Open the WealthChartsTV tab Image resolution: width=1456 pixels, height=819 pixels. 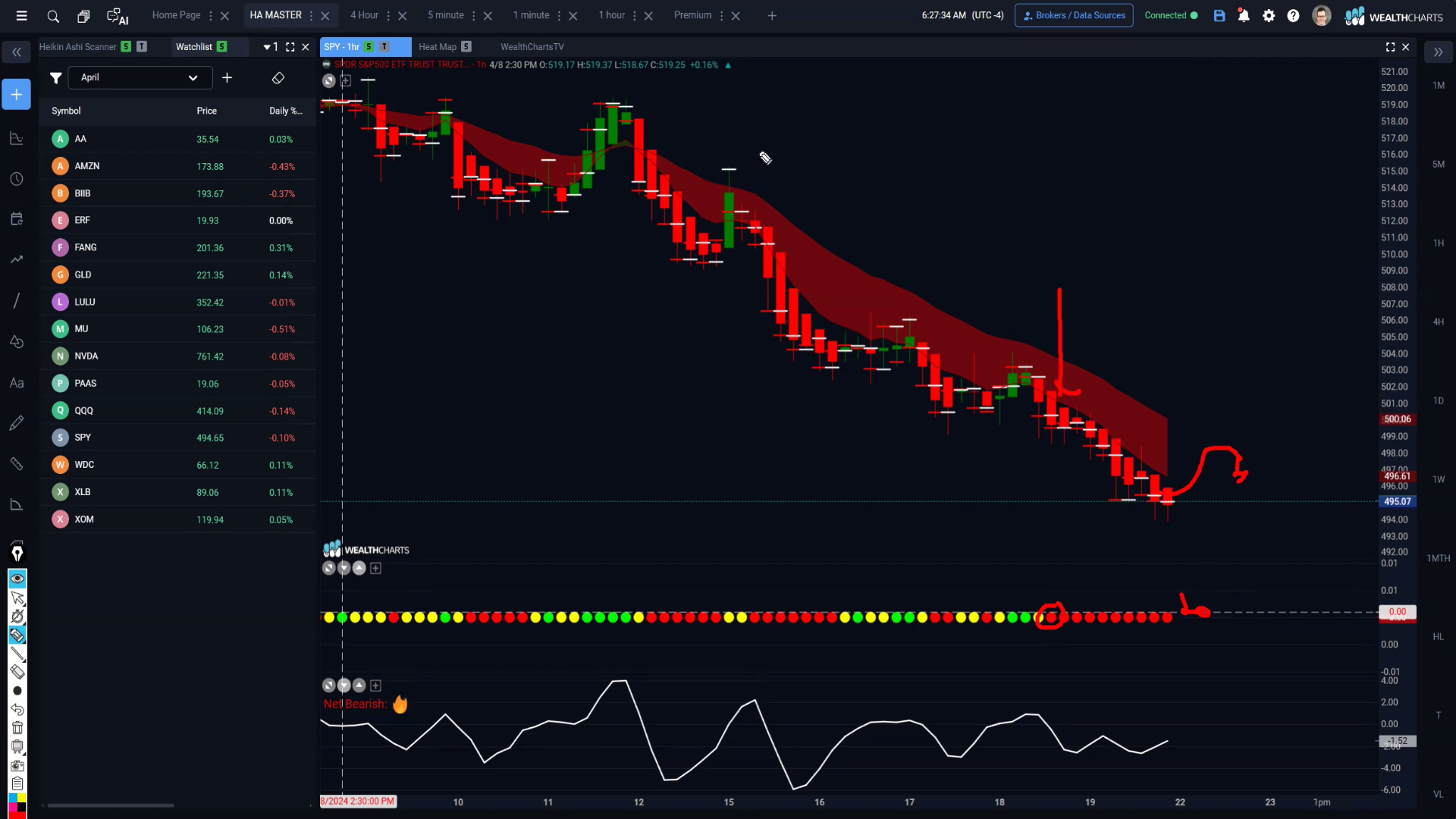532,46
